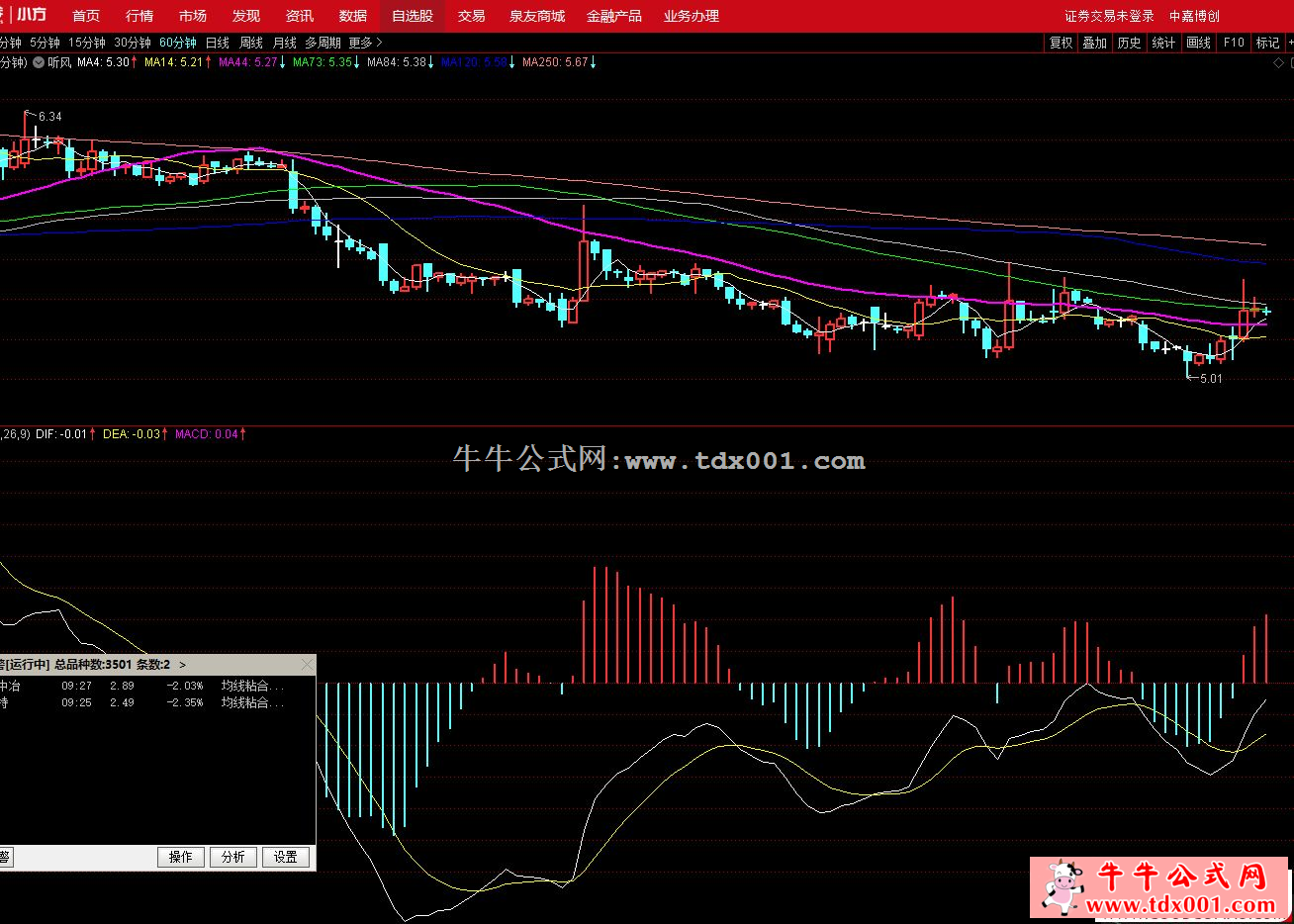The image size is (1294, 924).
Task: Switch chart to 月线 monthly period
Action: pyautogui.click(x=285, y=43)
